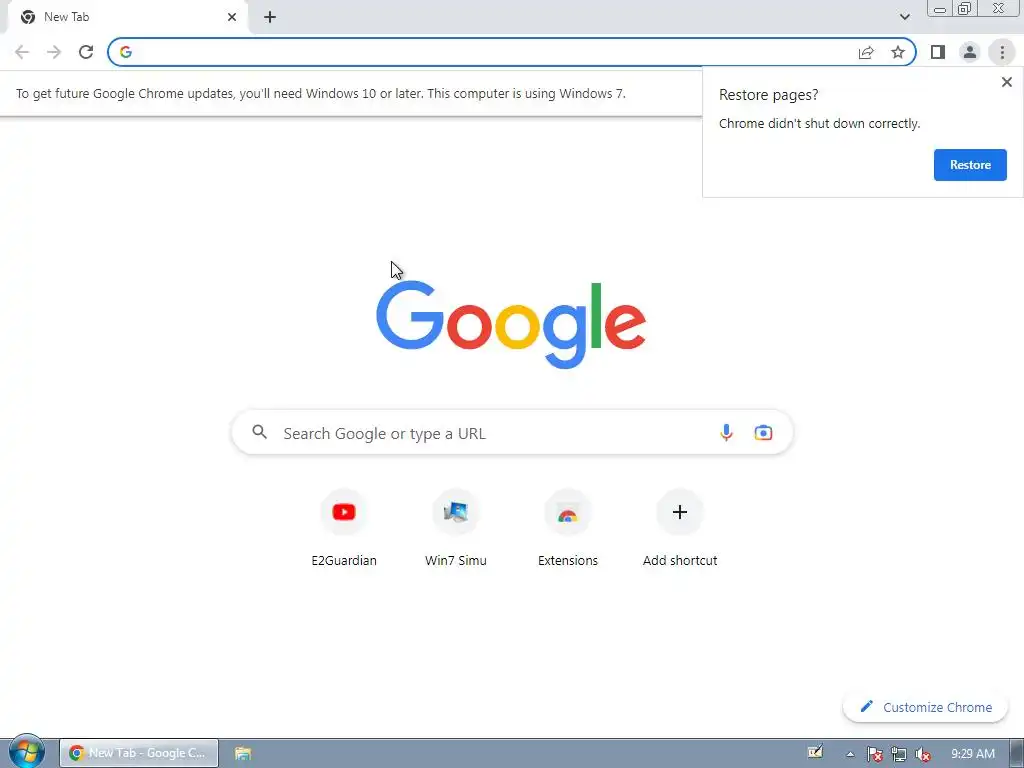Close the Chrome window

pyautogui.click(x=999, y=8)
